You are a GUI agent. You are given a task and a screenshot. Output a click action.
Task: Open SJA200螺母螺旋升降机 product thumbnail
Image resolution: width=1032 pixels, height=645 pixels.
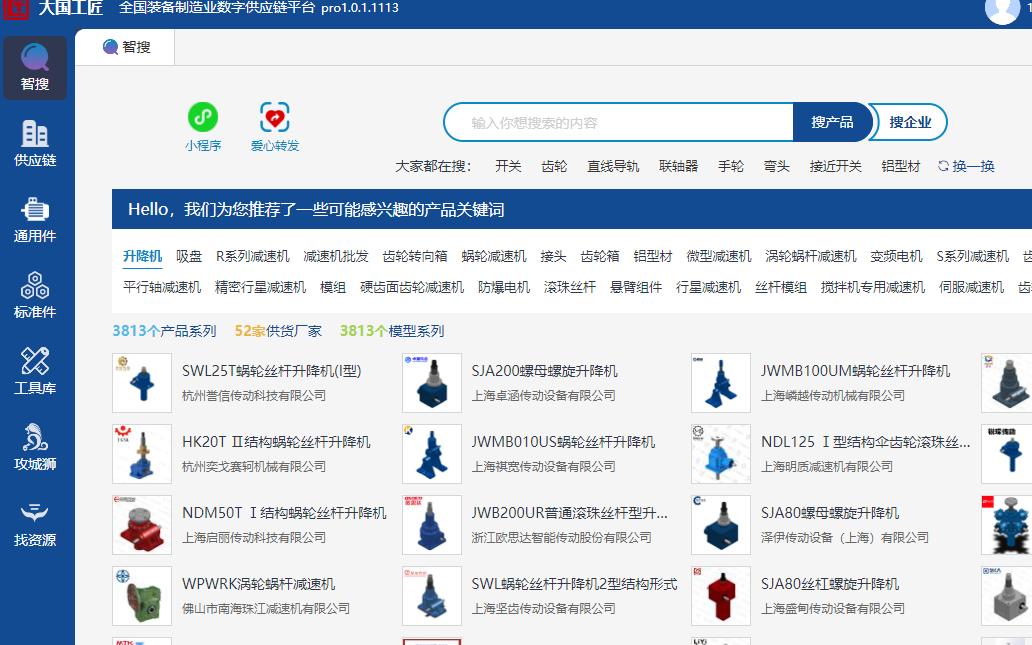(x=432, y=383)
